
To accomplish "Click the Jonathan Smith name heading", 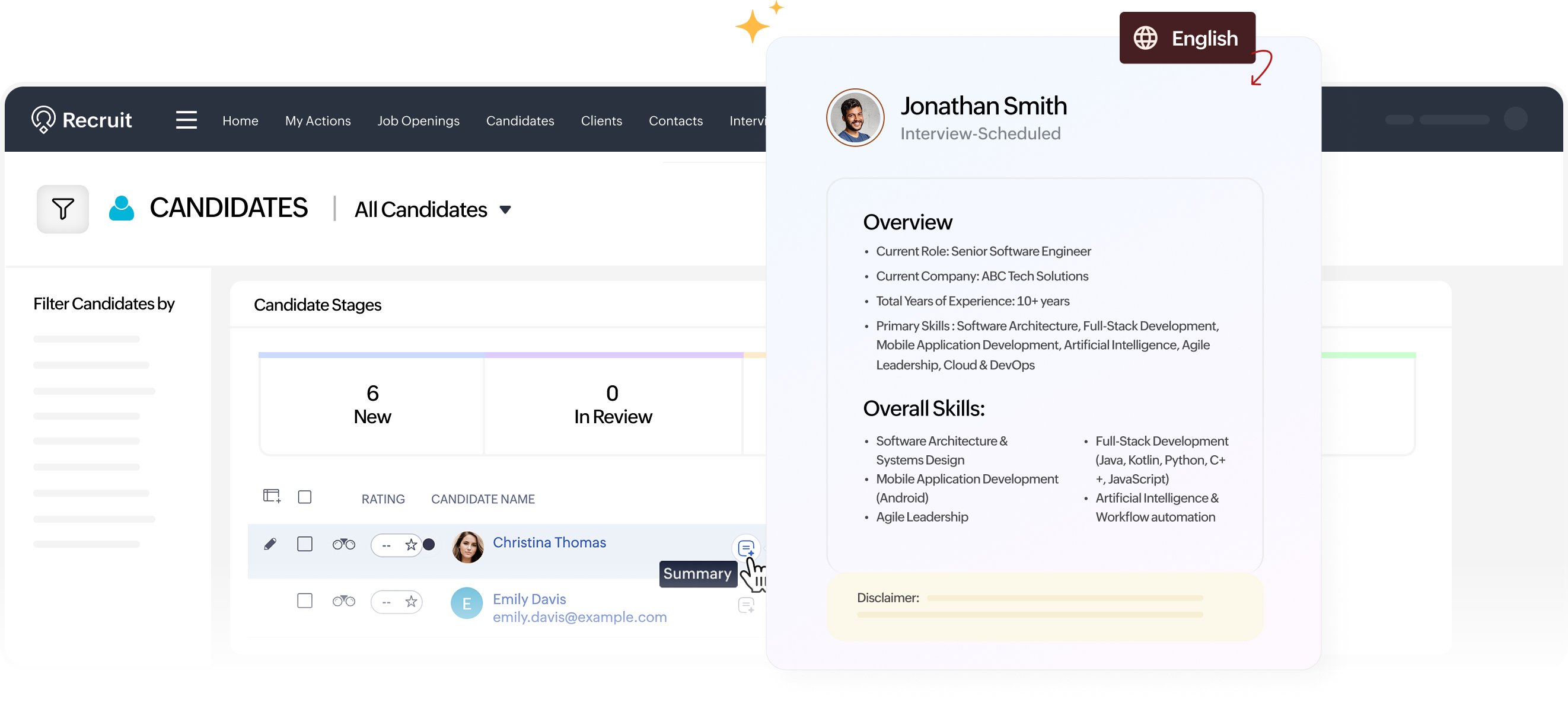I will point(983,106).
